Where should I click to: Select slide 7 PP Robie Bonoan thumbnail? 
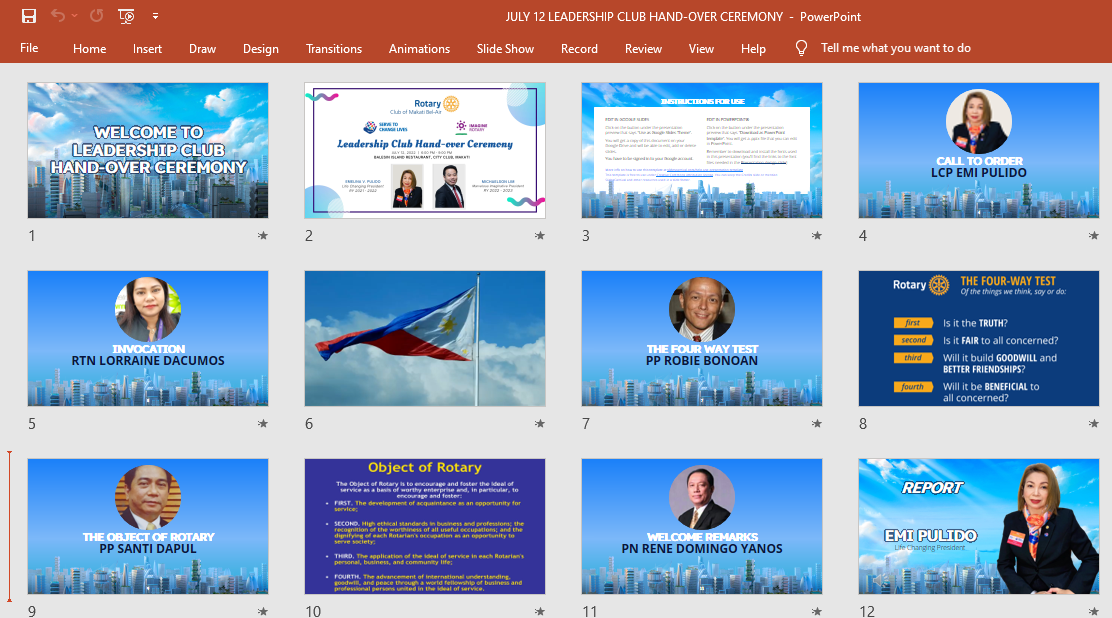701,338
